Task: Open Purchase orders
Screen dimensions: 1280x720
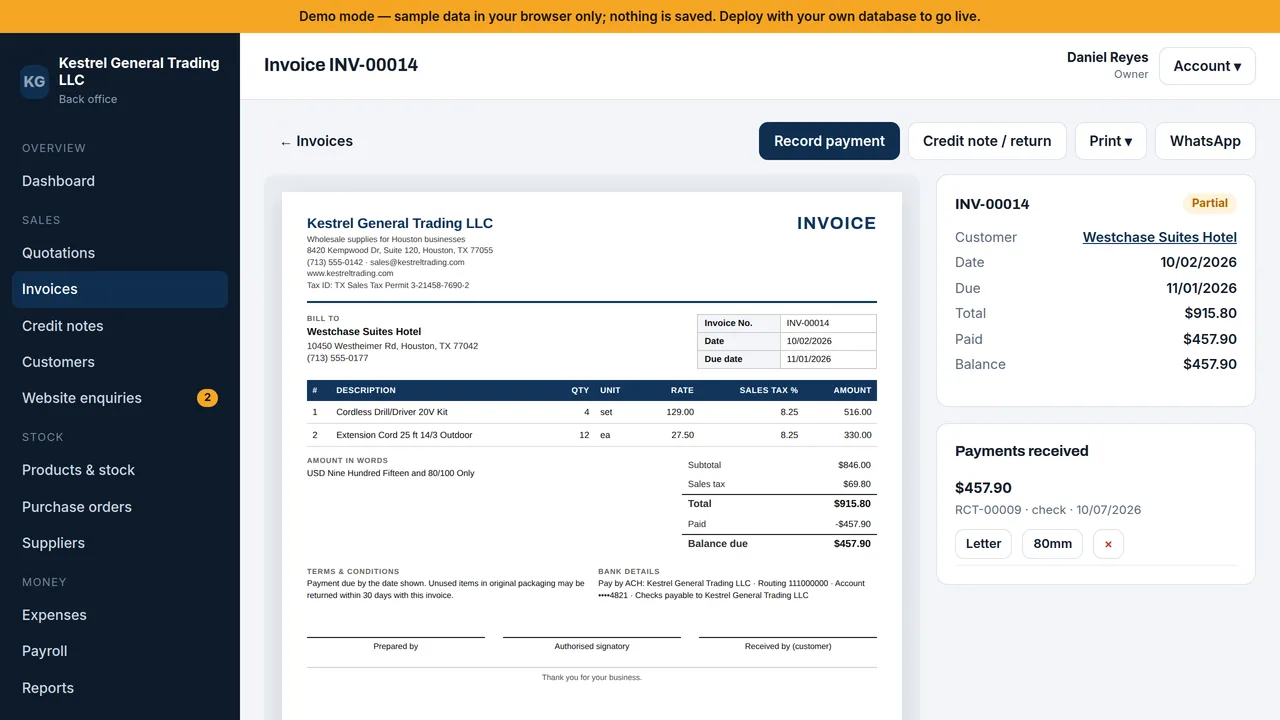Action: click(x=120, y=507)
